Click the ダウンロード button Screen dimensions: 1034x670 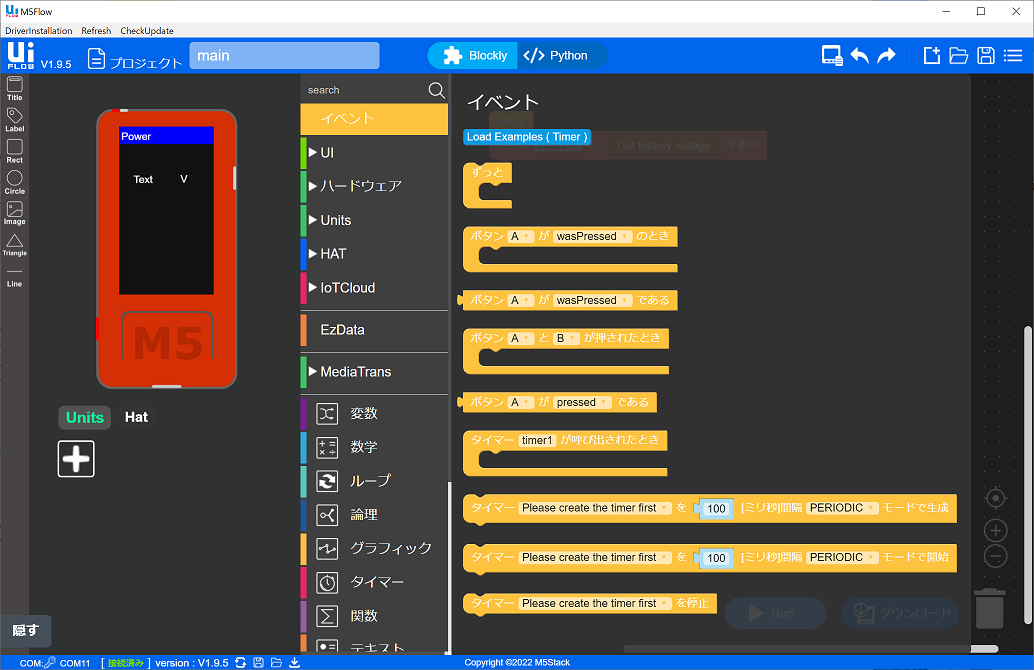900,613
